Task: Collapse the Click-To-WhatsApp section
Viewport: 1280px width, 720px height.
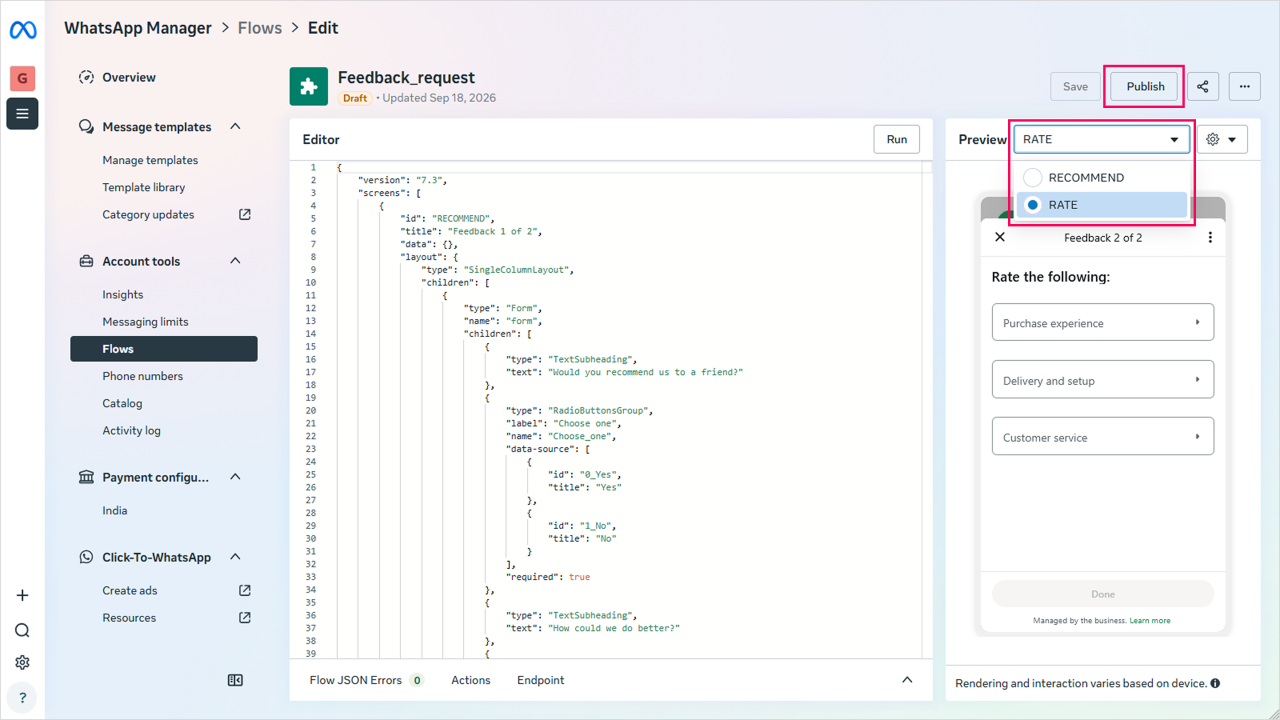Action: (235, 557)
